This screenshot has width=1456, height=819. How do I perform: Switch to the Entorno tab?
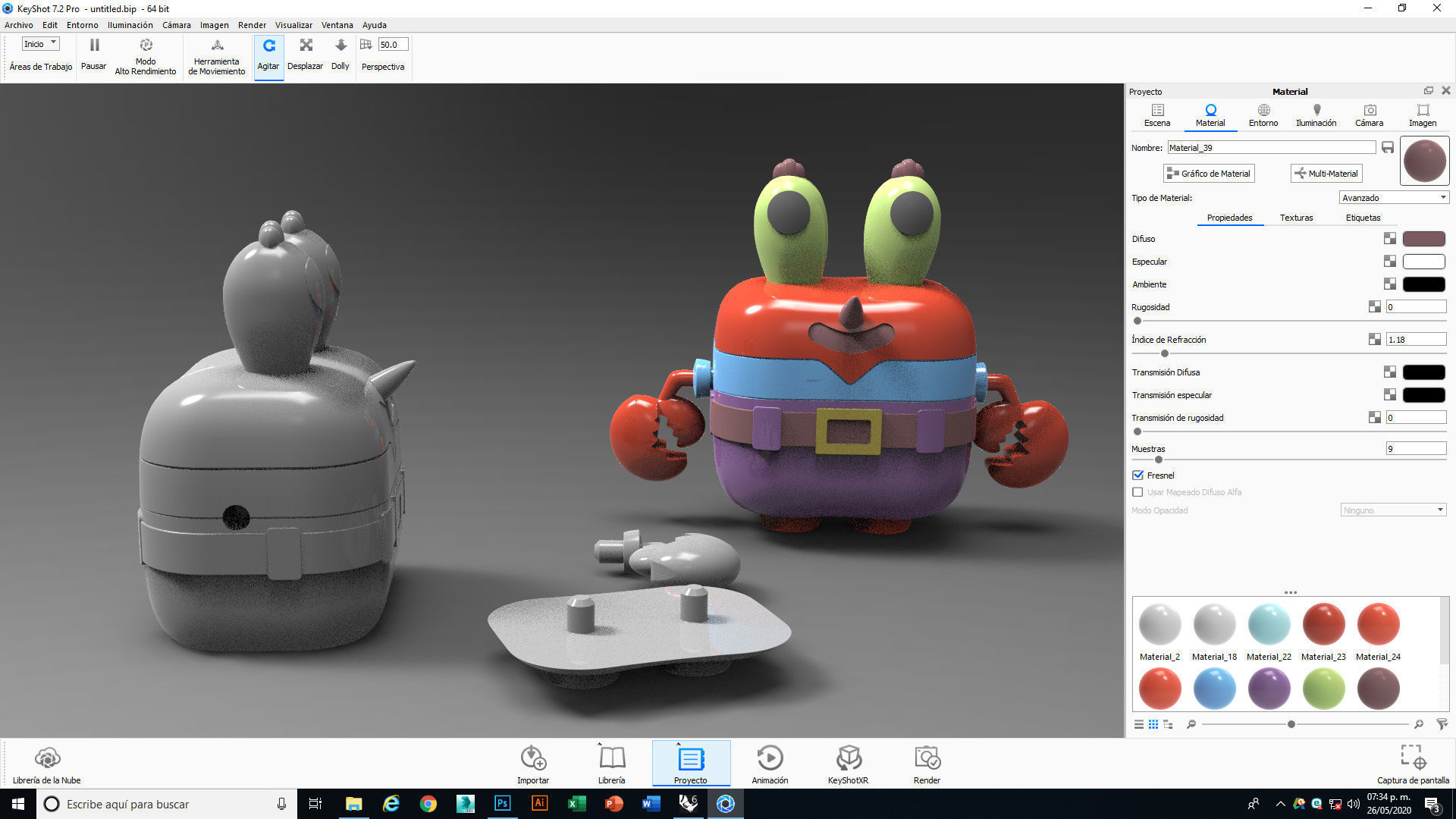1263,115
